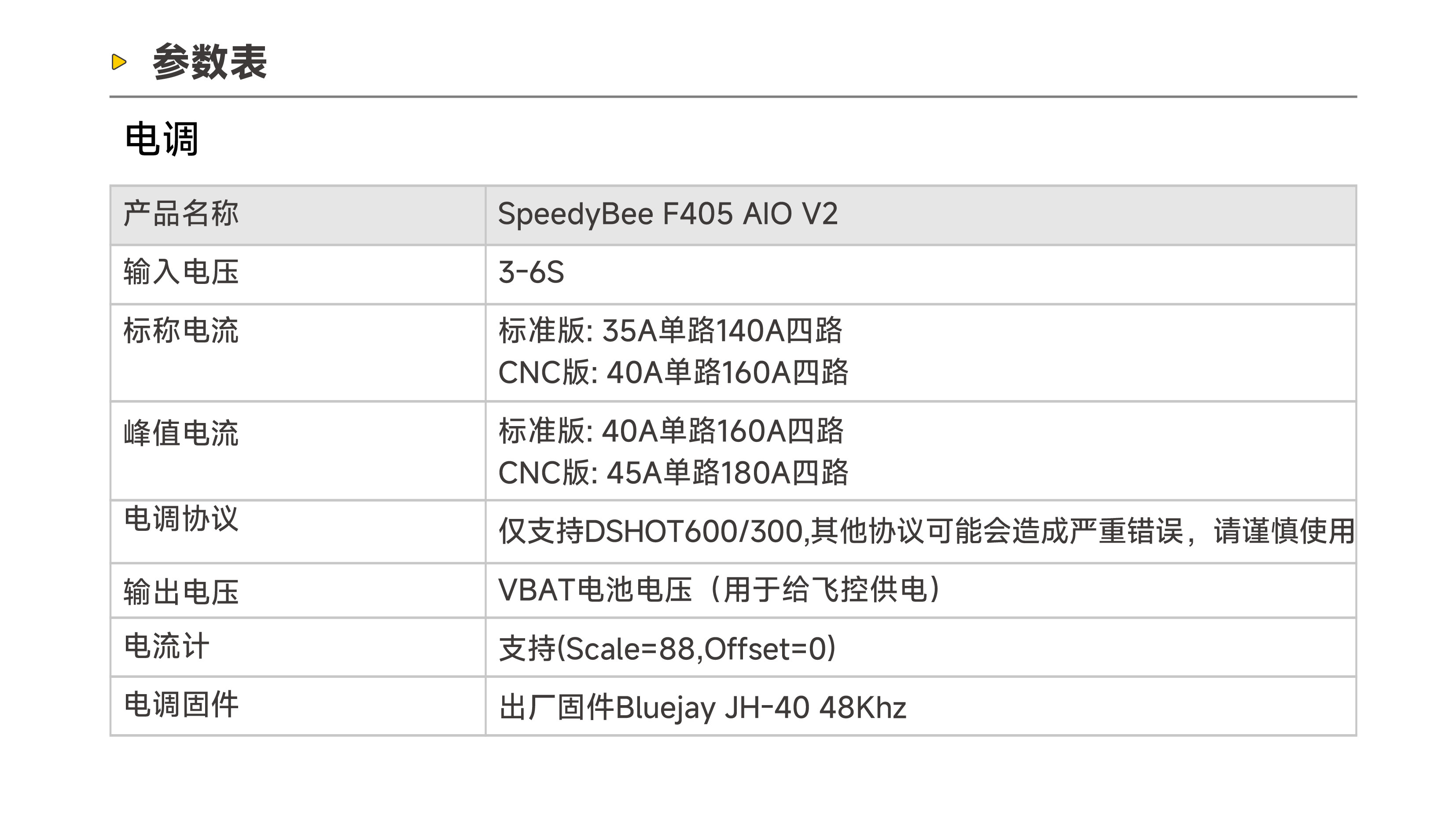
Task: Click the DSHOT600/300 protocol warning text
Action: 926,531
